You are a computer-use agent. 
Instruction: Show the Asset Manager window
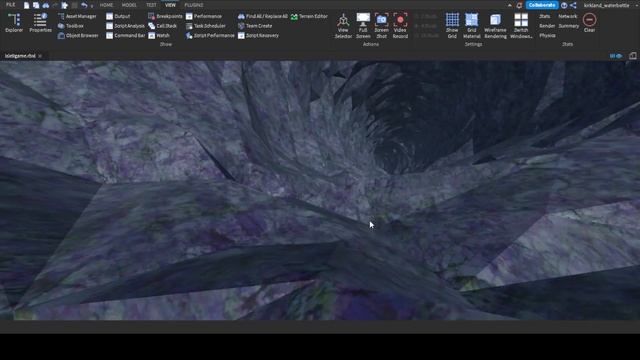point(77,16)
